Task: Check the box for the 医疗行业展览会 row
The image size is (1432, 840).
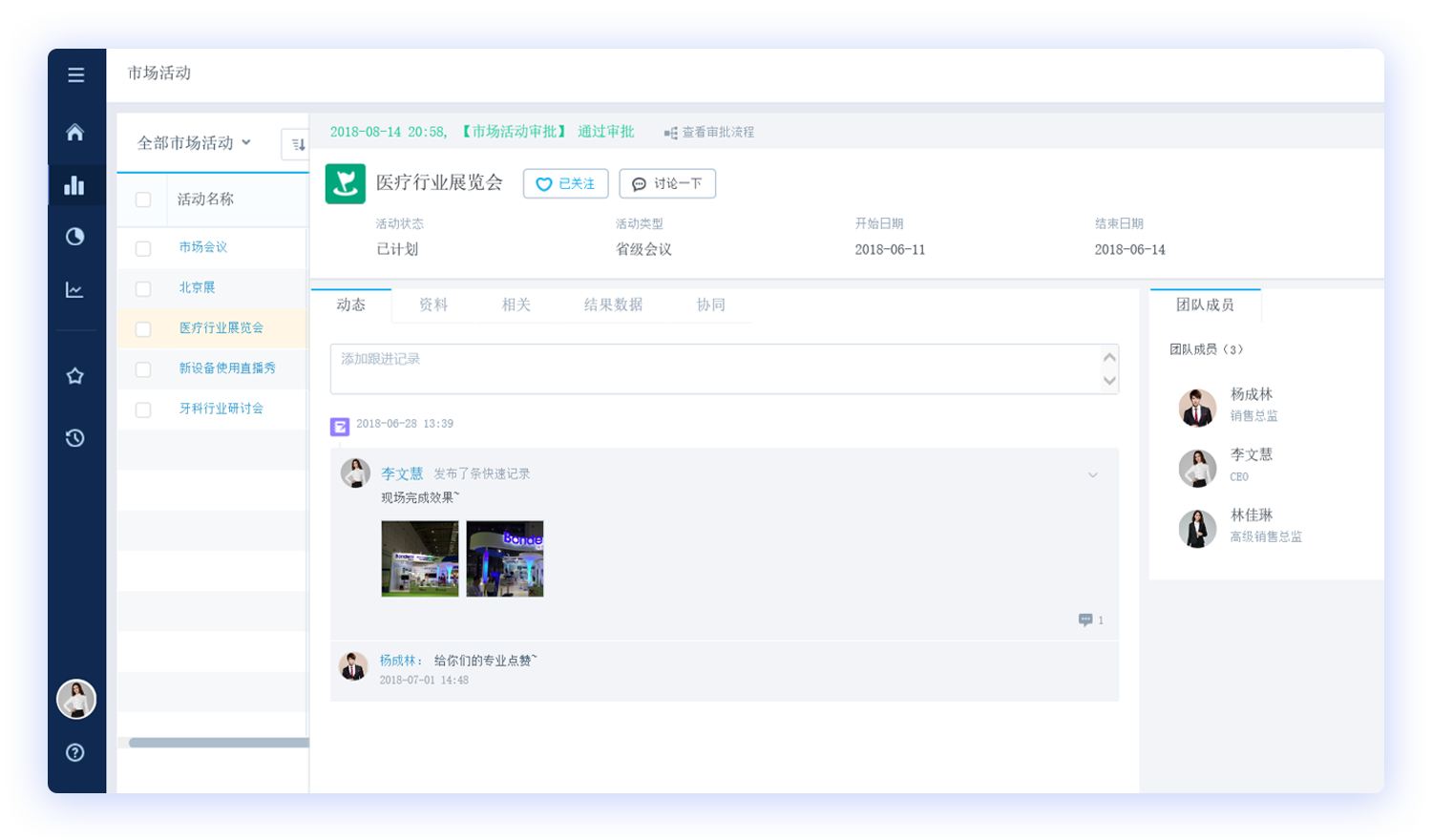Action: [143, 329]
